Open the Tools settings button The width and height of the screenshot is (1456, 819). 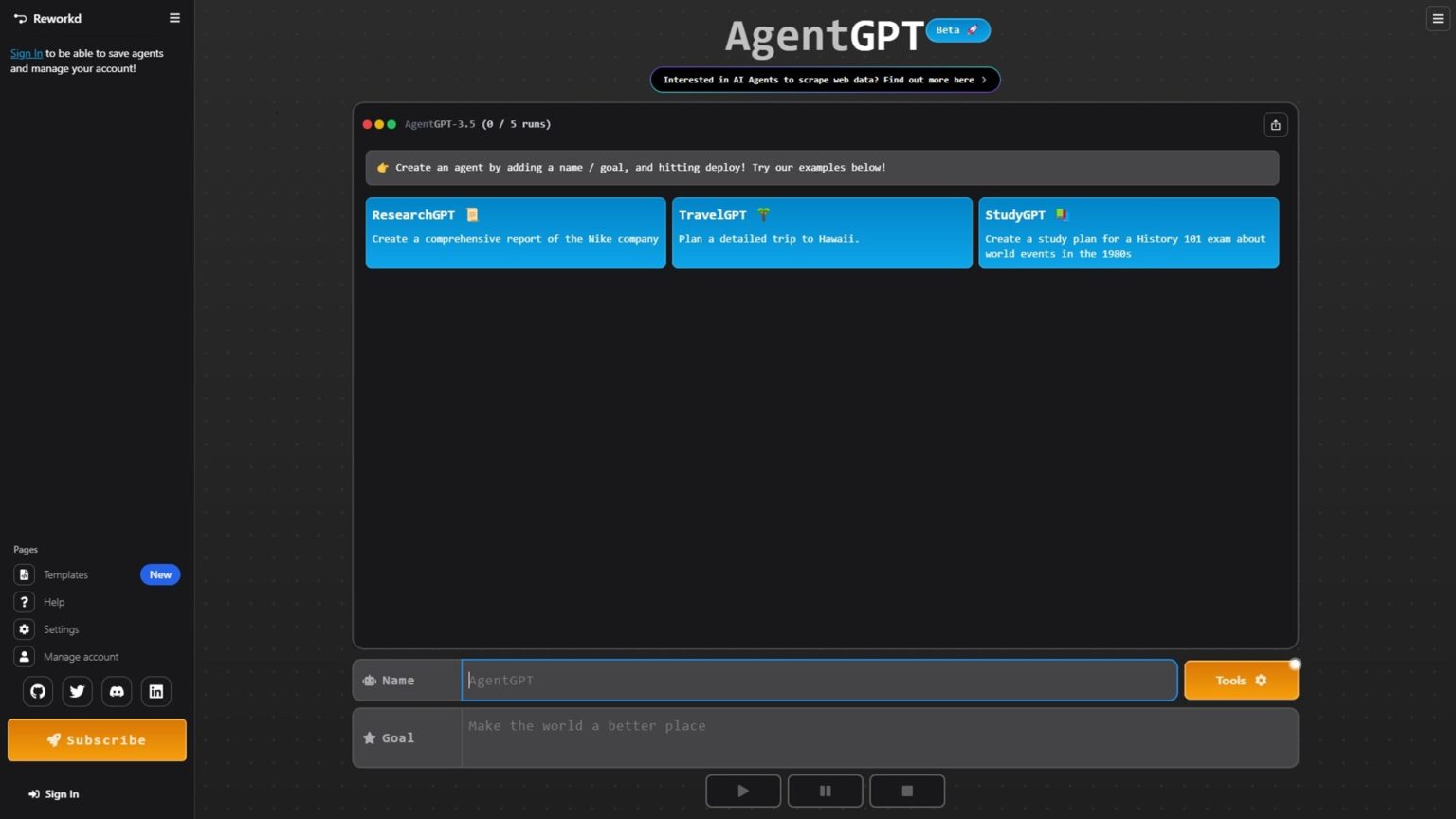click(x=1240, y=680)
